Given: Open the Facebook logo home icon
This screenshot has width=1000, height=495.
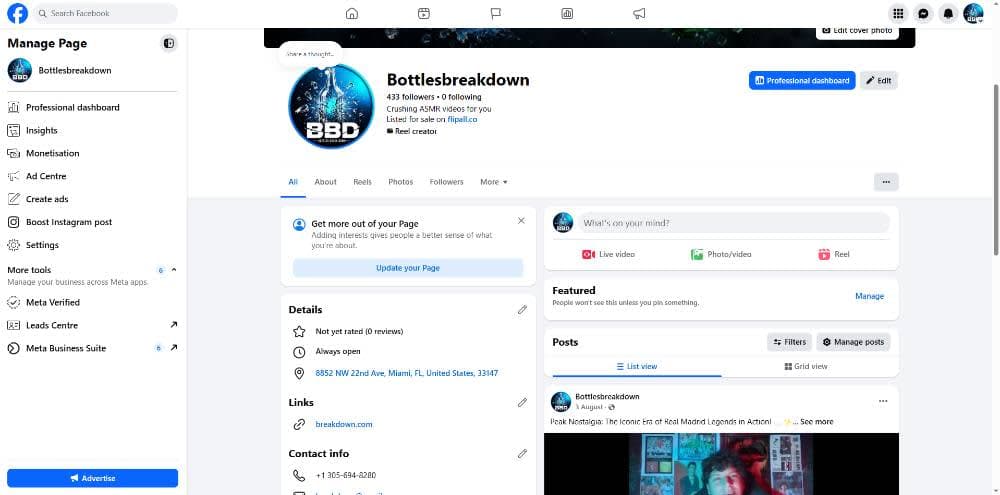Looking at the screenshot, I should (17, 13).
